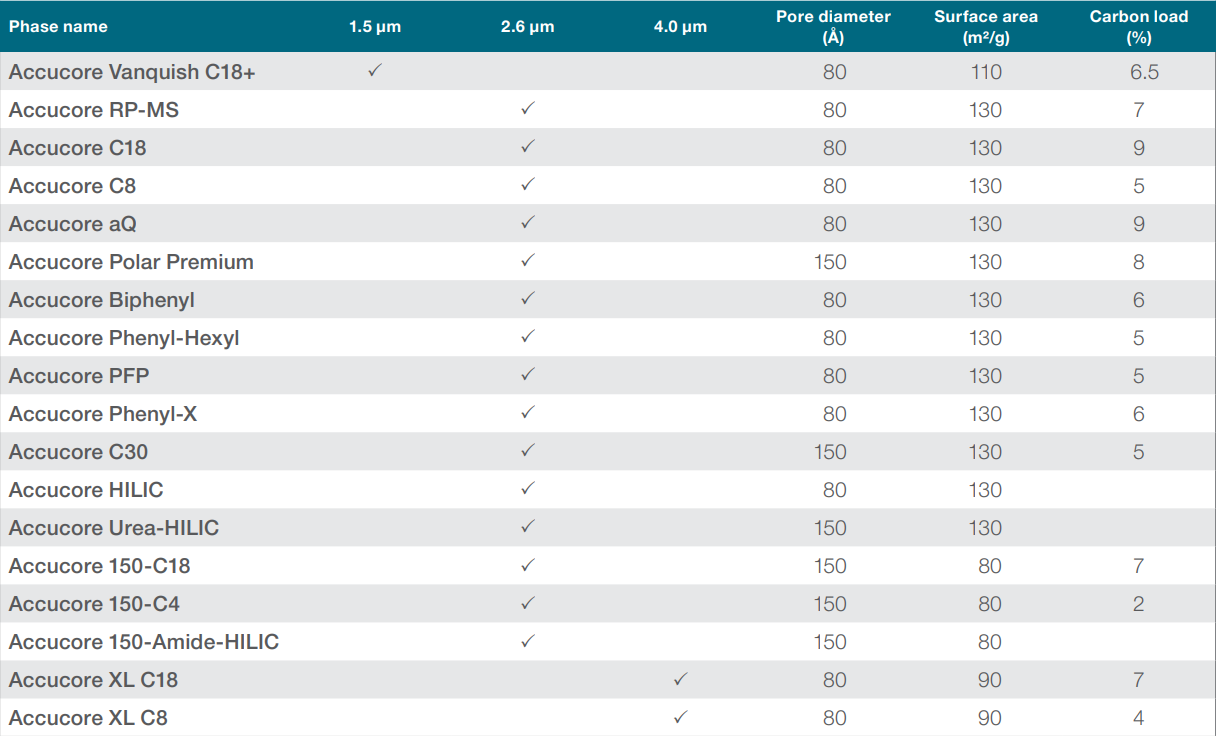The width and height of the screenshot is (1216, 736).
Task: Click the checkmark in Accucore C8 row
Action: (528, 185)
